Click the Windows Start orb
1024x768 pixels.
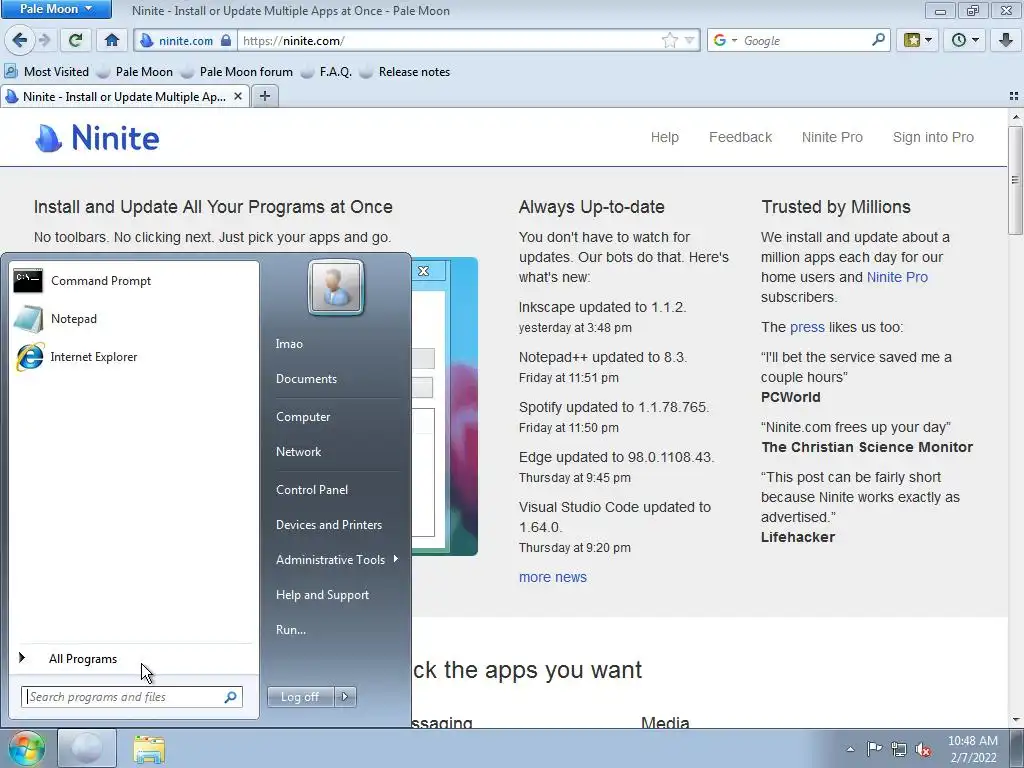coord(26,748)
